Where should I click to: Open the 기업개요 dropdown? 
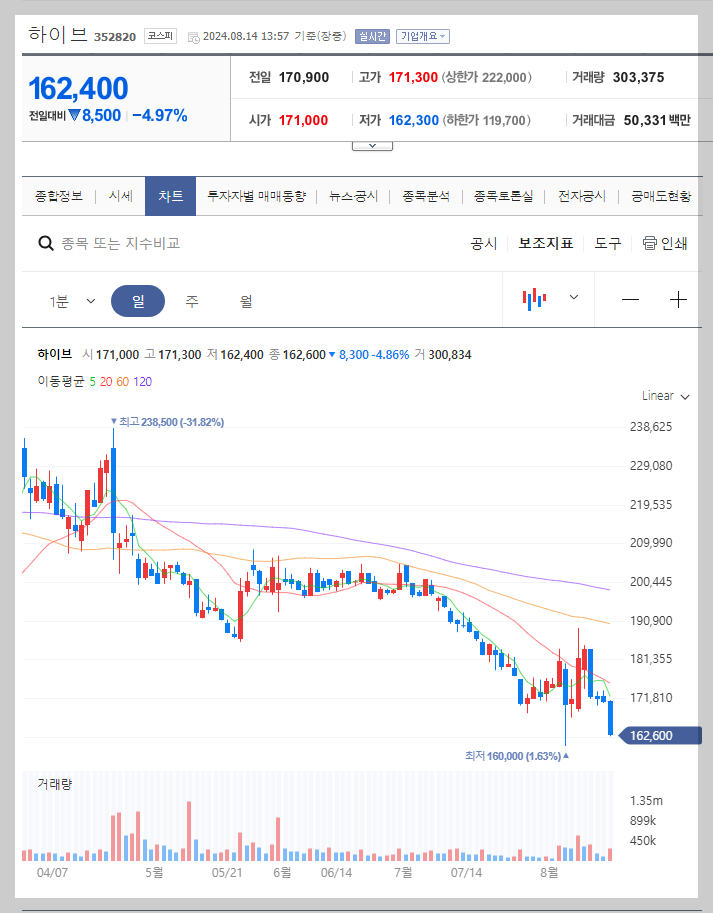point(425,36)
